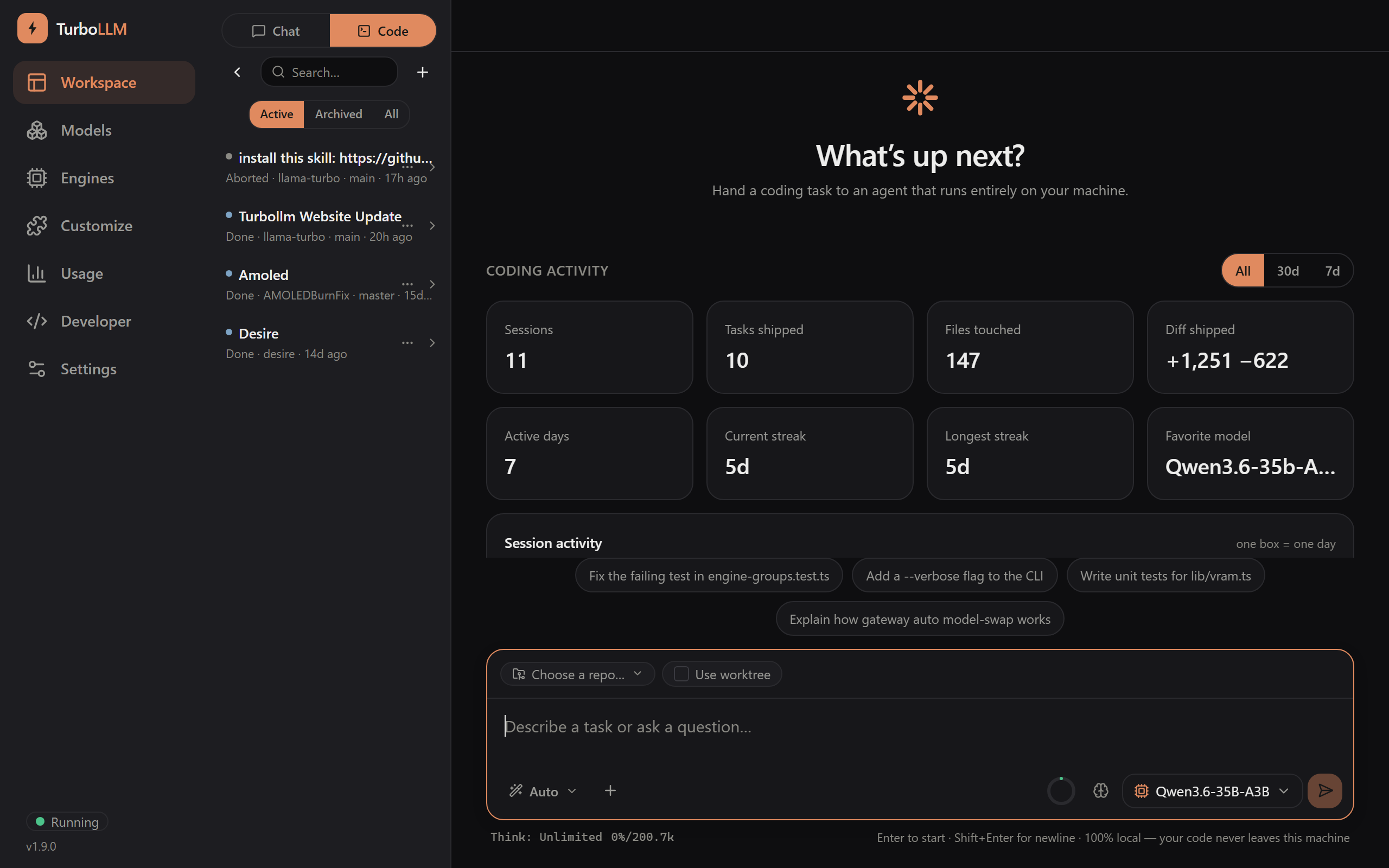Set coding activity range to All
The height and width of the screenshot is (868, 1389).
(x=1243, y=270)
